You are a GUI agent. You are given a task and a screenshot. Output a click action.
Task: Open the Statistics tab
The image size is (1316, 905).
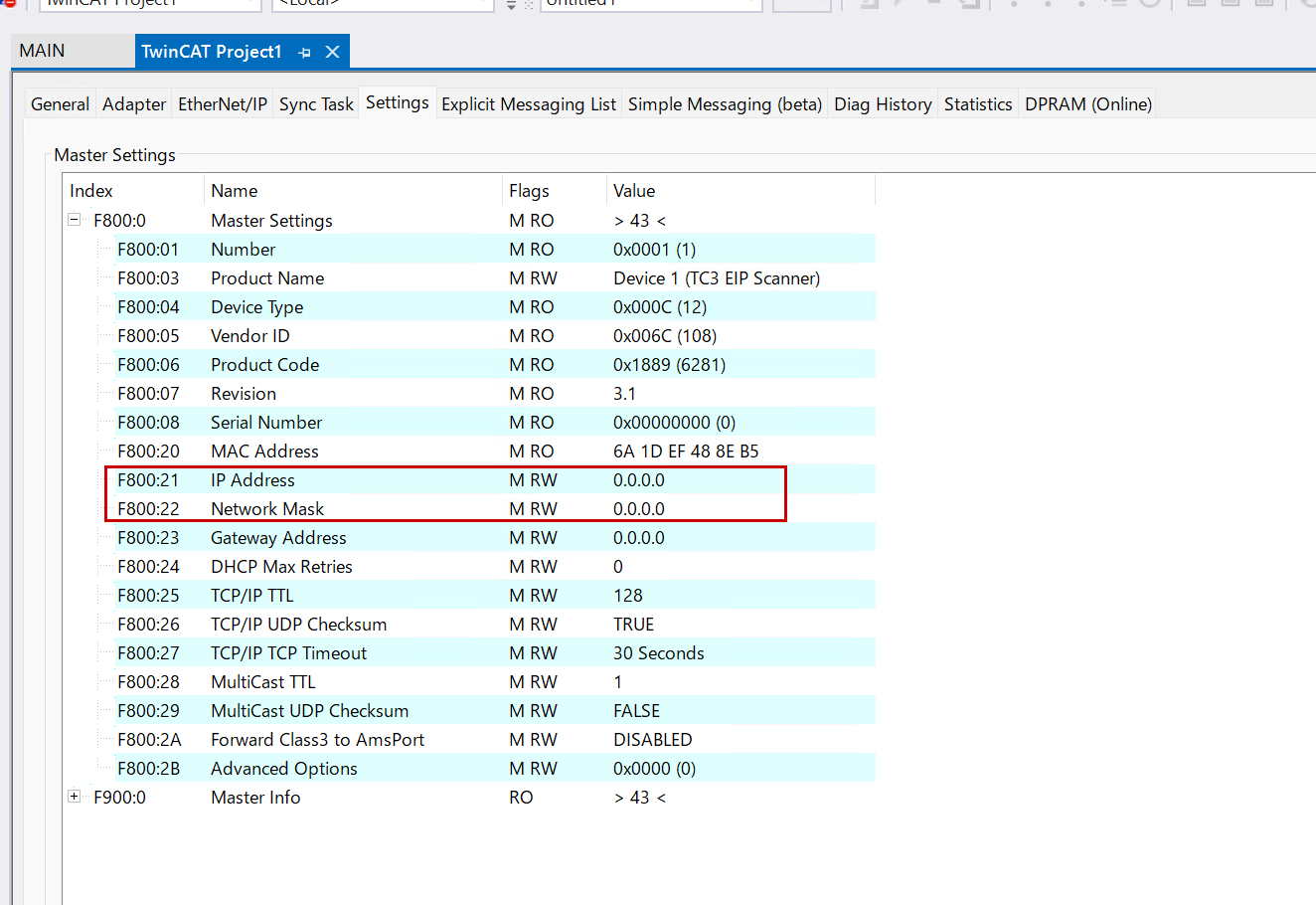pos(978,104)
